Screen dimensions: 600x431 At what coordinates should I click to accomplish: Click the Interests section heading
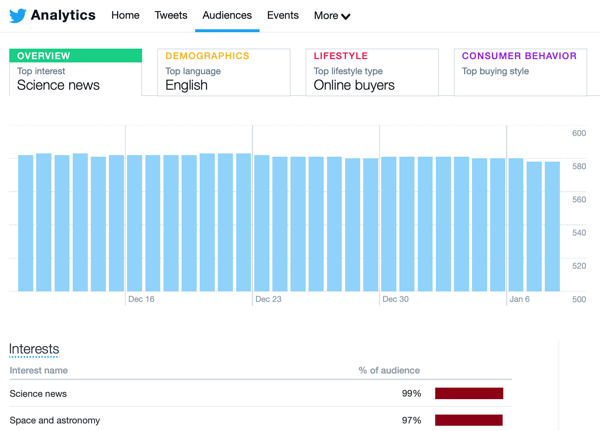(34, 349)
